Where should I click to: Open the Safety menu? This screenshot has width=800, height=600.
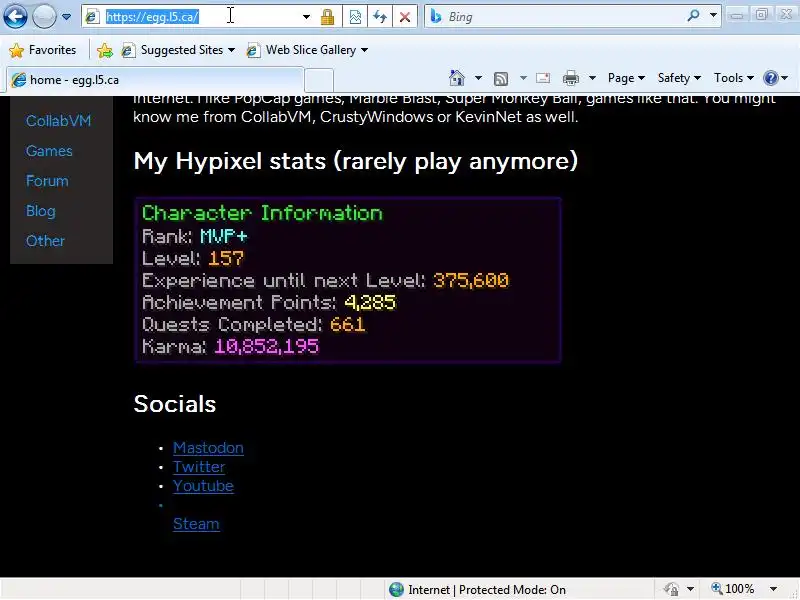coord(679,78)
